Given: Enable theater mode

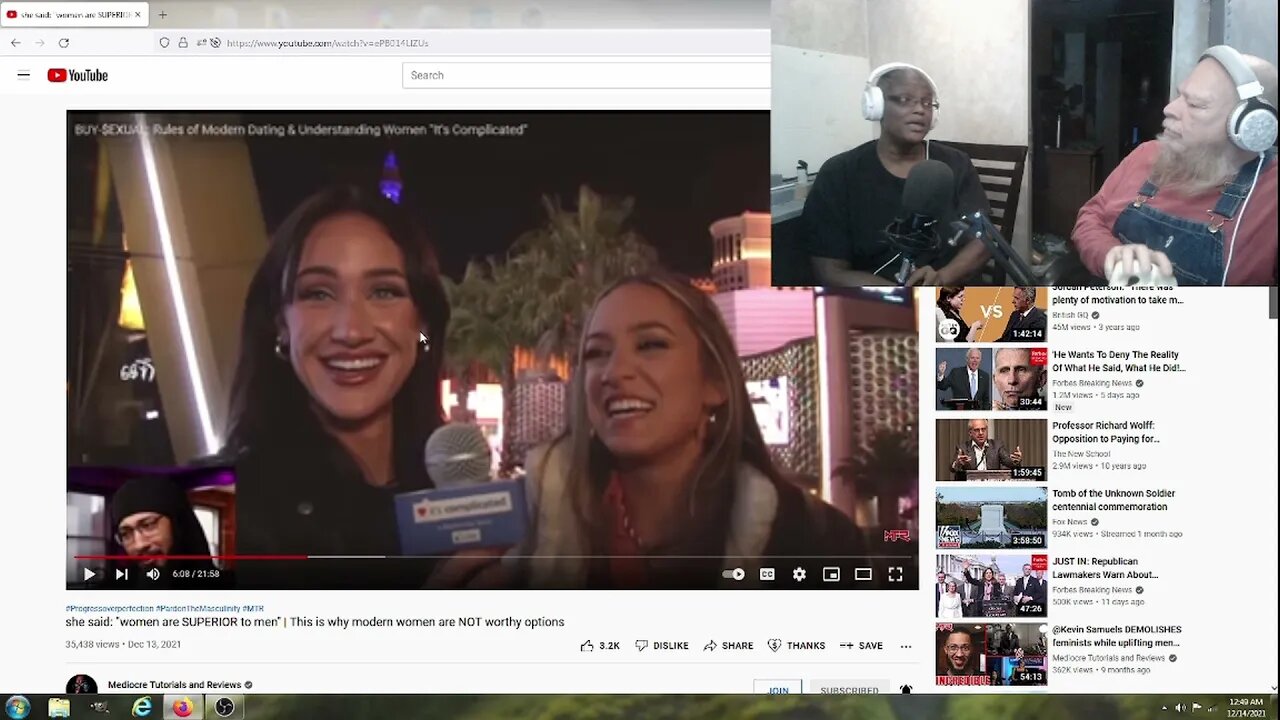Looking at the screenshot, I should point(863,574).
